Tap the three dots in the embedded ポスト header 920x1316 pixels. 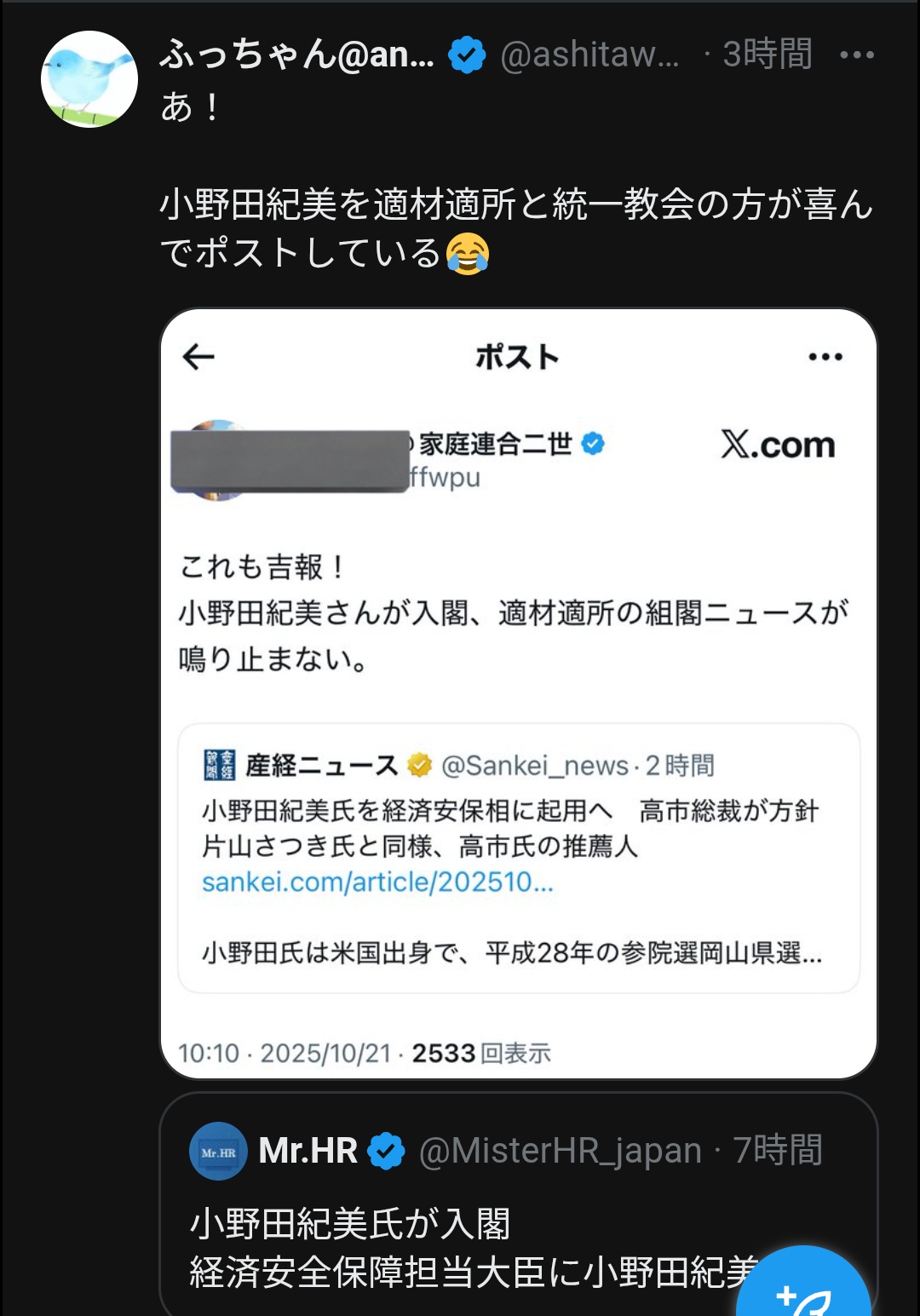(825, 357)
